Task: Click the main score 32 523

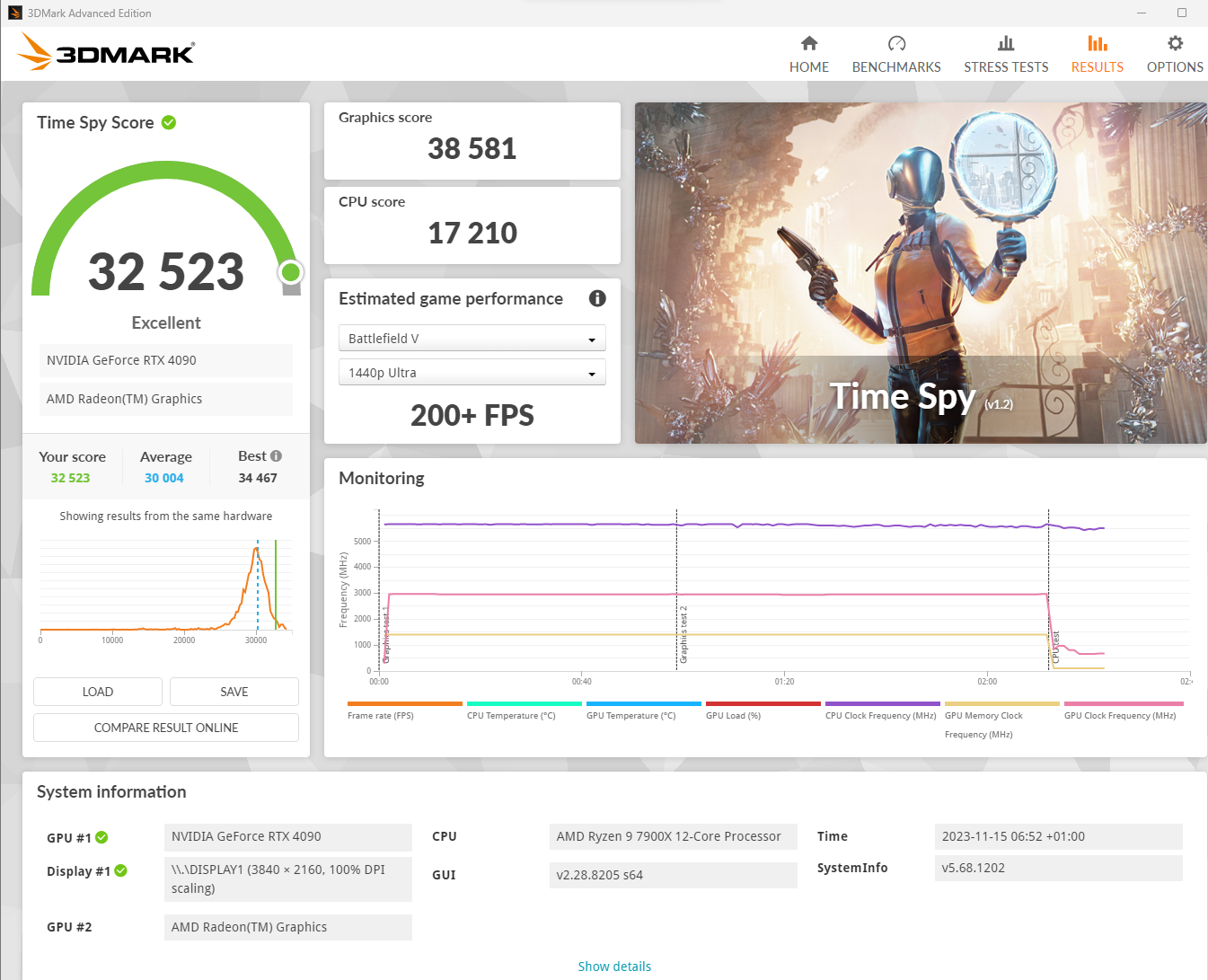Action: pos(166,271)
